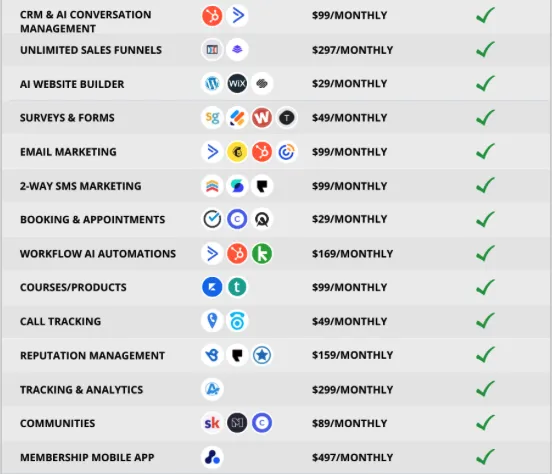The width and height of the screenshot is (552, 474).
Task: Click the 'sg' icon in Surveys & Forms row
Action: tap(212, 117)
